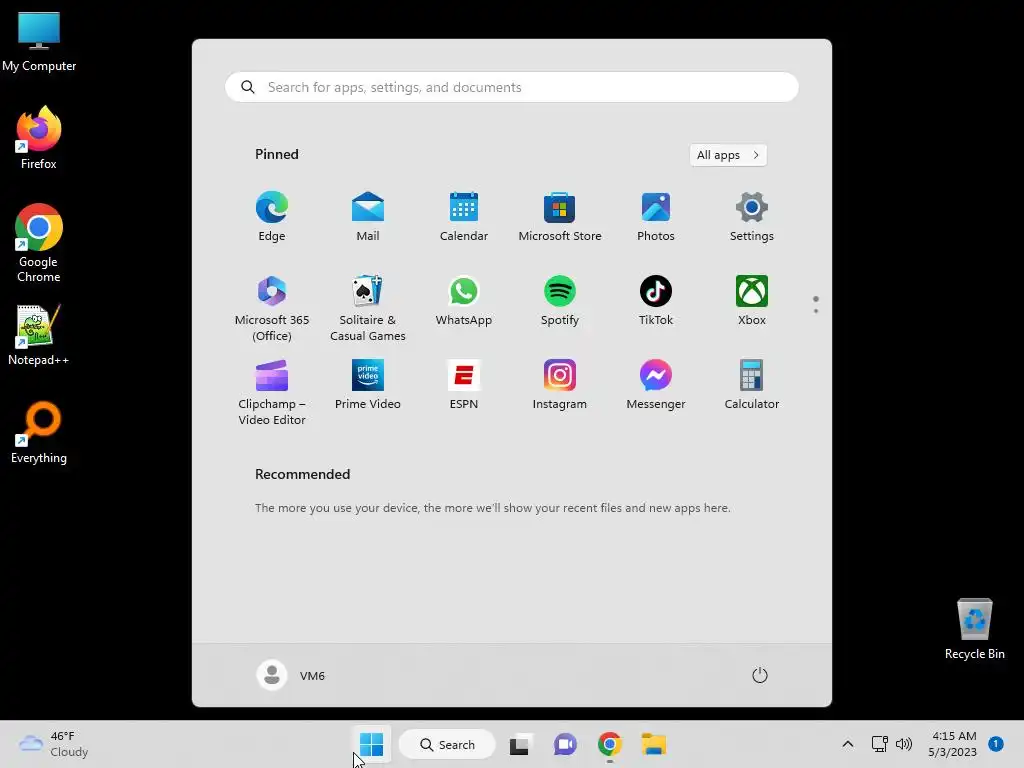Launch Solitaire & Casual Games
1024x768 pixels.
368,308
